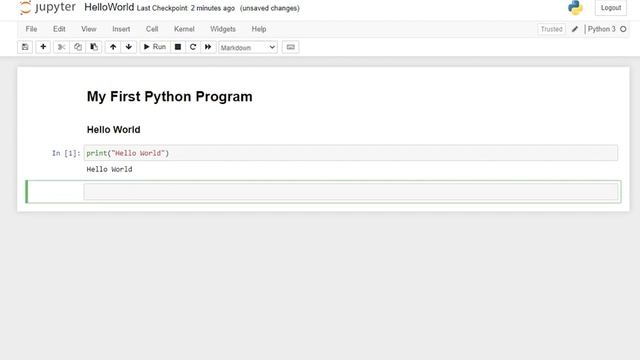Screen dimensions: 640x360
Task: Insert a cell below with plus icon
Action: click(43, 47)
